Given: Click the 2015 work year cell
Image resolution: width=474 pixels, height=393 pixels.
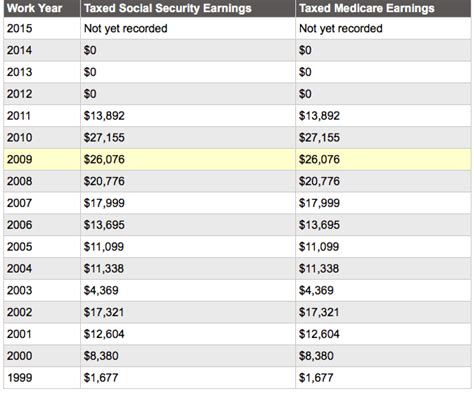Looking at the screenshot, I should click(42, 28).
